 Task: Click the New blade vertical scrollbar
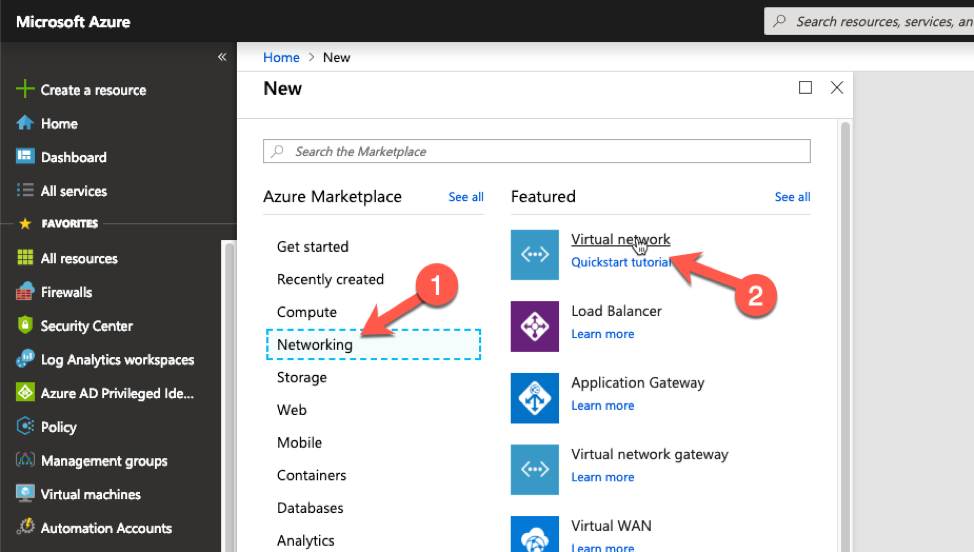[x=845, y=335]
